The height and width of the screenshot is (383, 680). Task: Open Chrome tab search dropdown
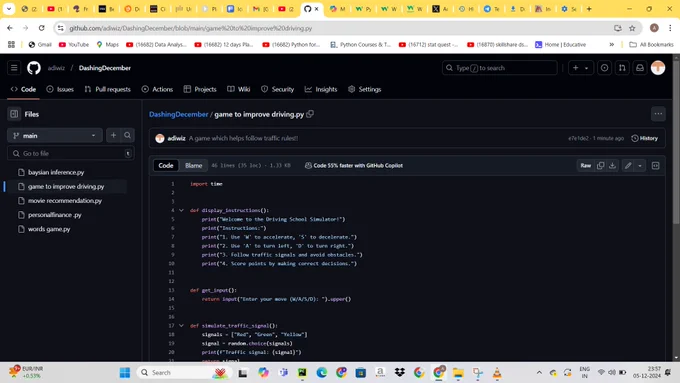point(9,9)
